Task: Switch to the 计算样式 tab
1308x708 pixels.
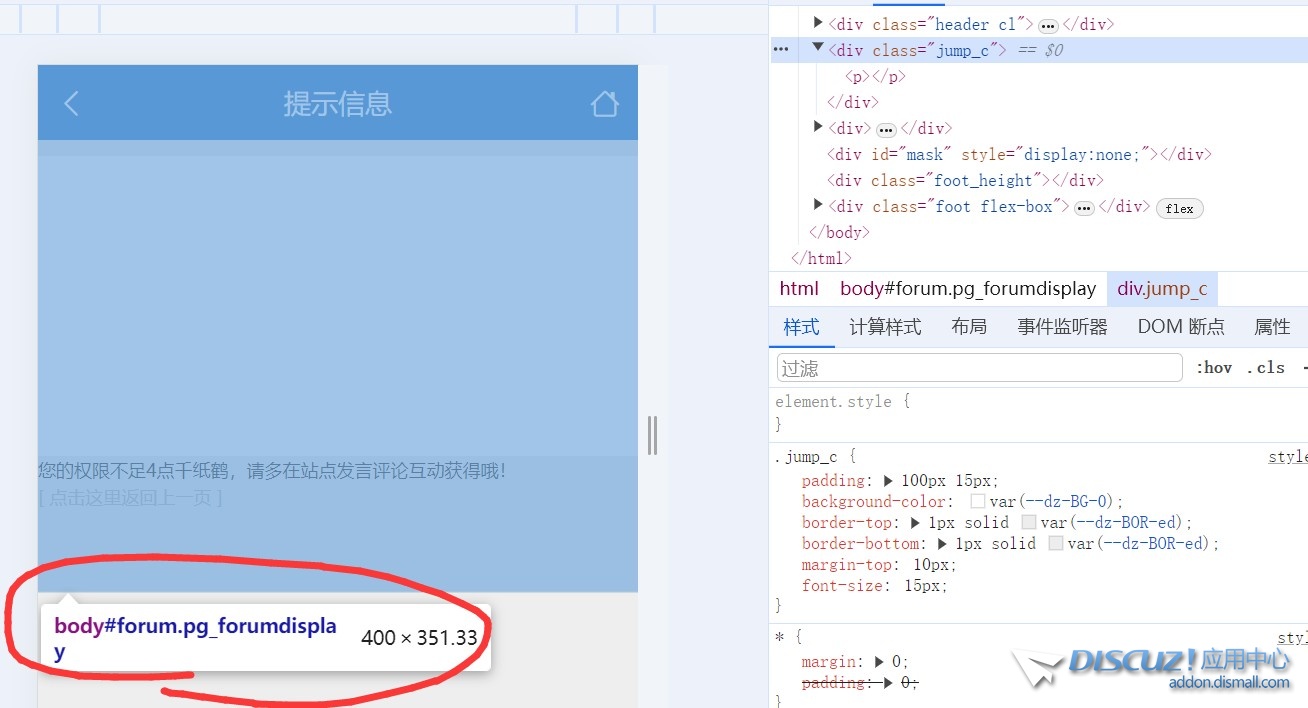Action: tap(885, 327)
